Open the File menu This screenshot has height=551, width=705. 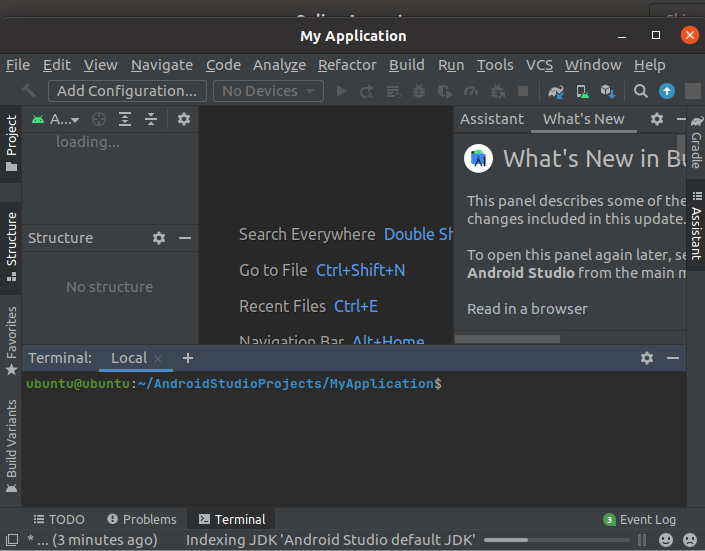tap(18, 65)
